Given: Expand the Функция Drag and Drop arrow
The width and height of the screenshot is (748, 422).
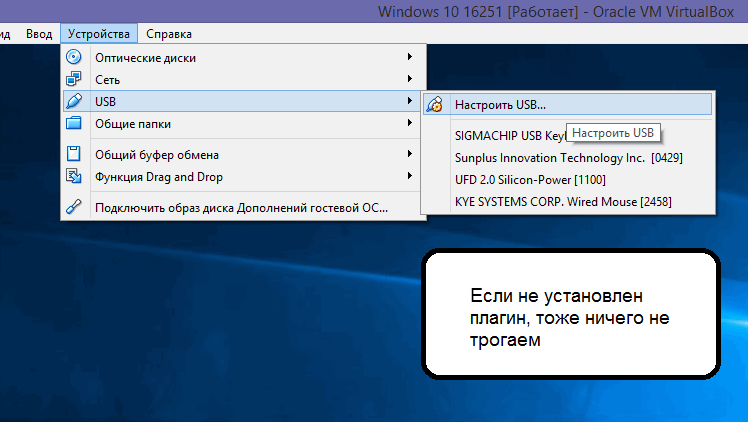Looking at the screenshot, I should coord(409,176).
